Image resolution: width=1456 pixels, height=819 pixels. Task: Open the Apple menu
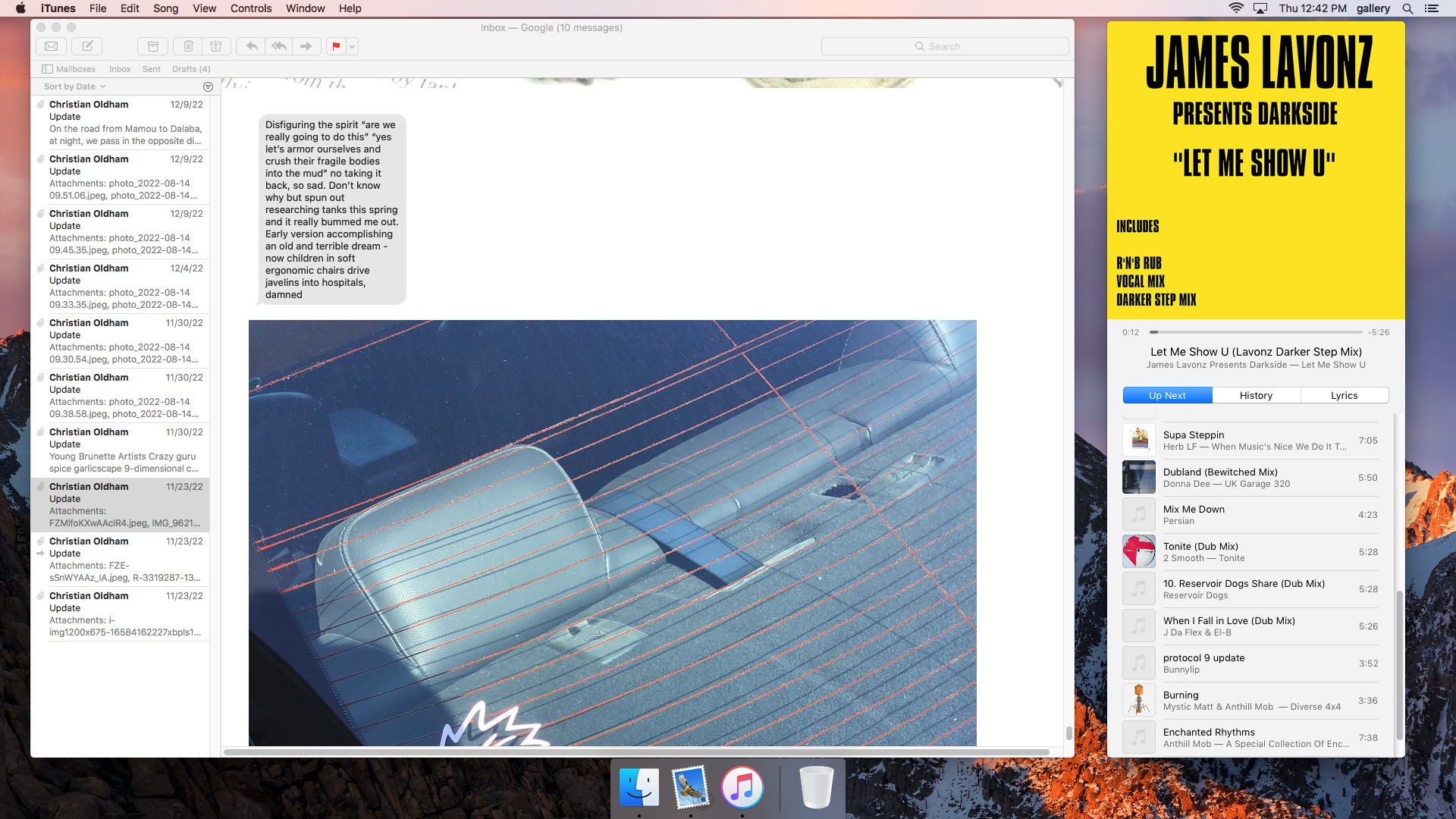(x=20, y=8)
